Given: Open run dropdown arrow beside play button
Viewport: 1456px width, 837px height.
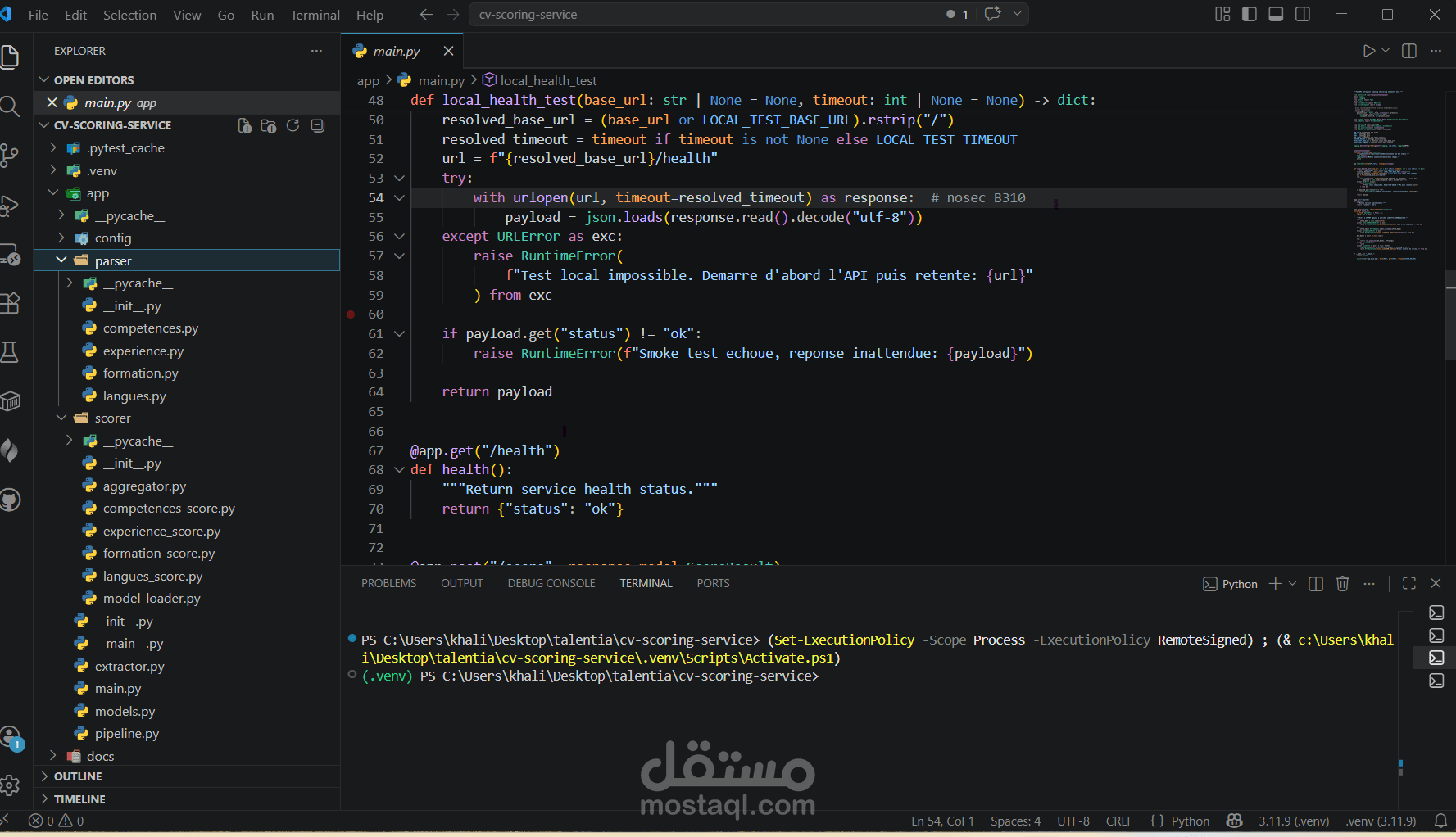Looking at the screenshot, I should coord(1386,51).
